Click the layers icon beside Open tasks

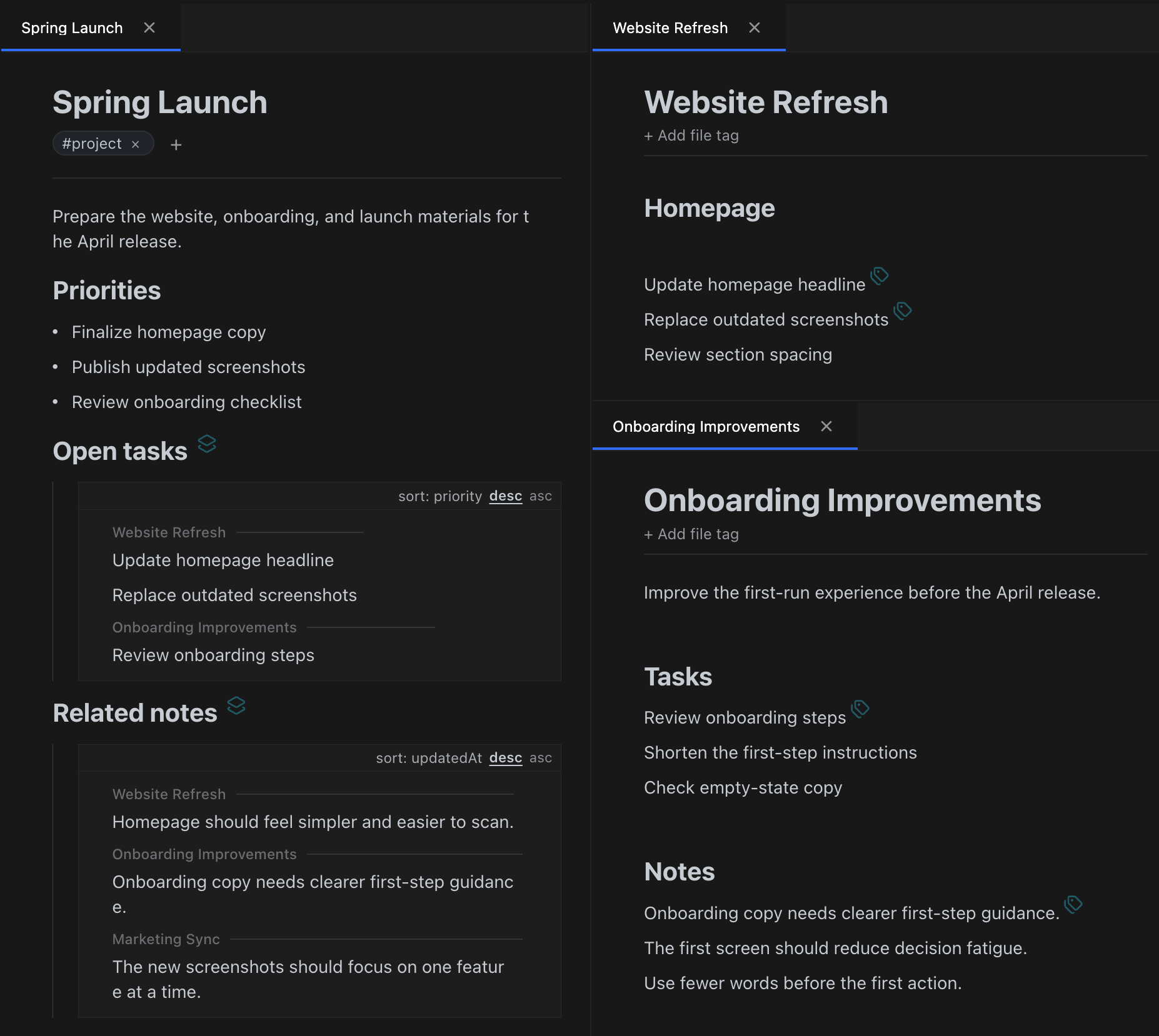[x=207, y=444]
